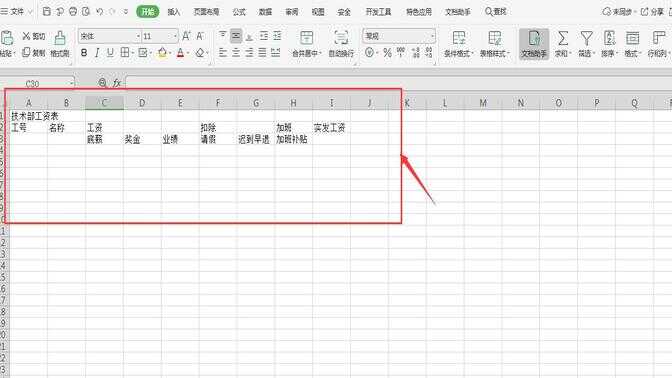The height and width of the screenshot is (378, 672).
Task: Open the font size dropdown showing 11
Action: (x=160, y=36)
